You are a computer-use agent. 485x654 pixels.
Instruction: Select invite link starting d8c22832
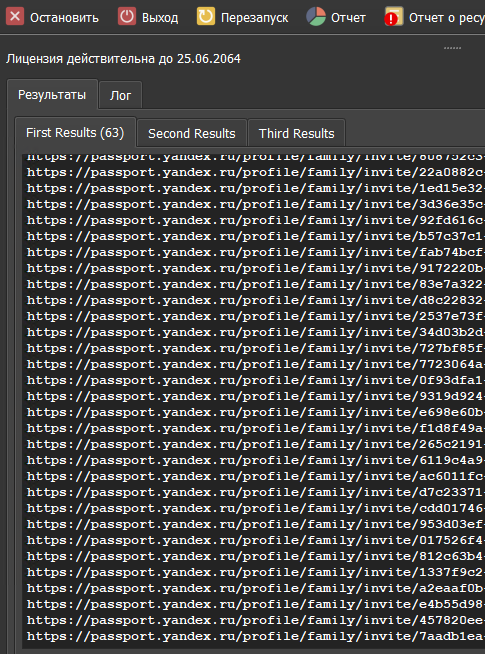[x=256, y=300]
